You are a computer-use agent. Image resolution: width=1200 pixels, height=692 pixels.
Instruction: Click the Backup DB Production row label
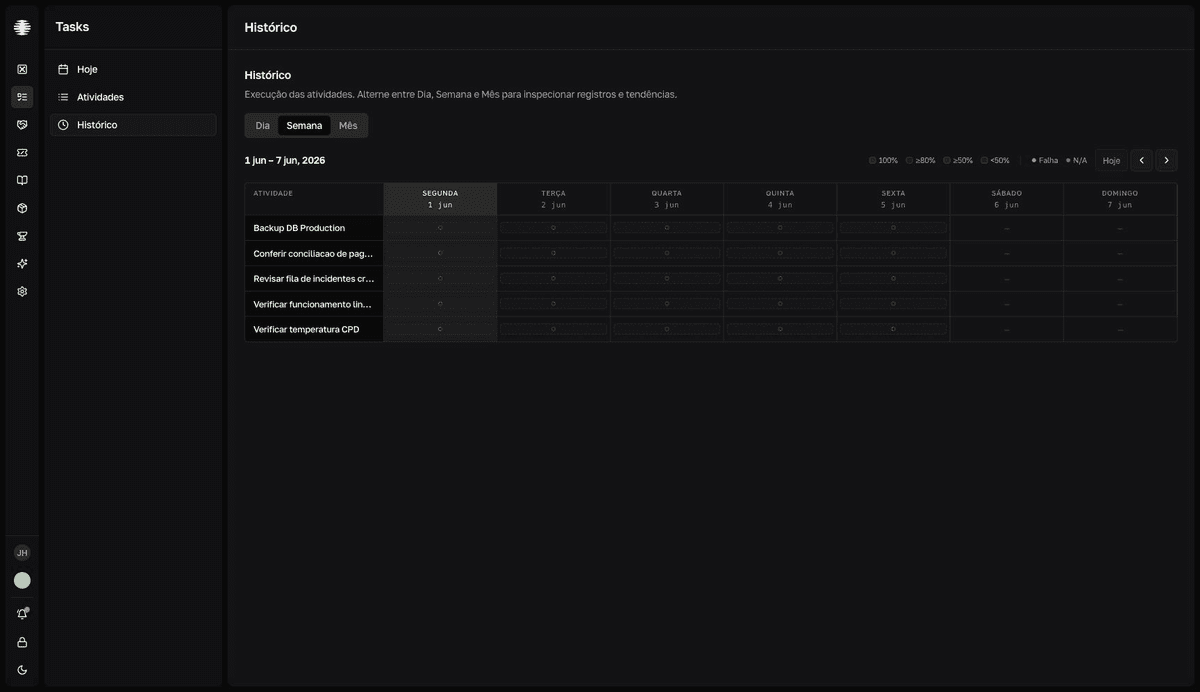299,228
